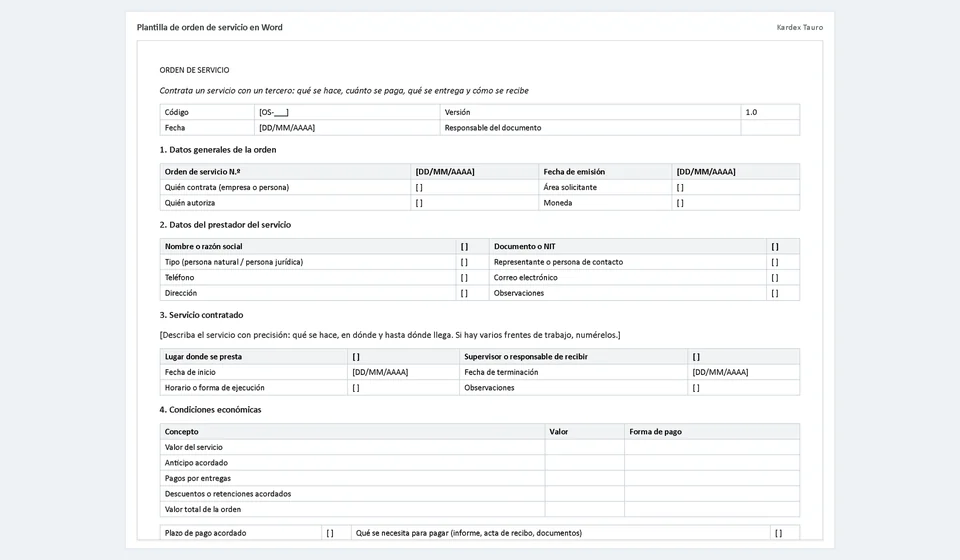Click bracket field beside Teléfono

coord(471,278)
